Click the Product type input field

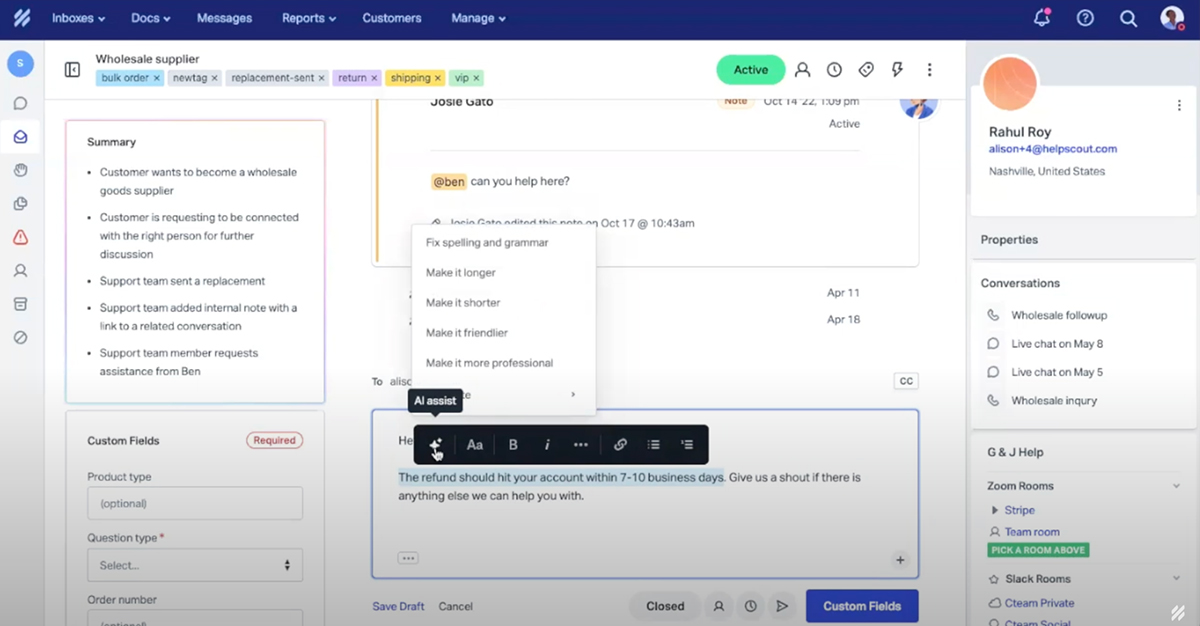(x=194, y=503)
